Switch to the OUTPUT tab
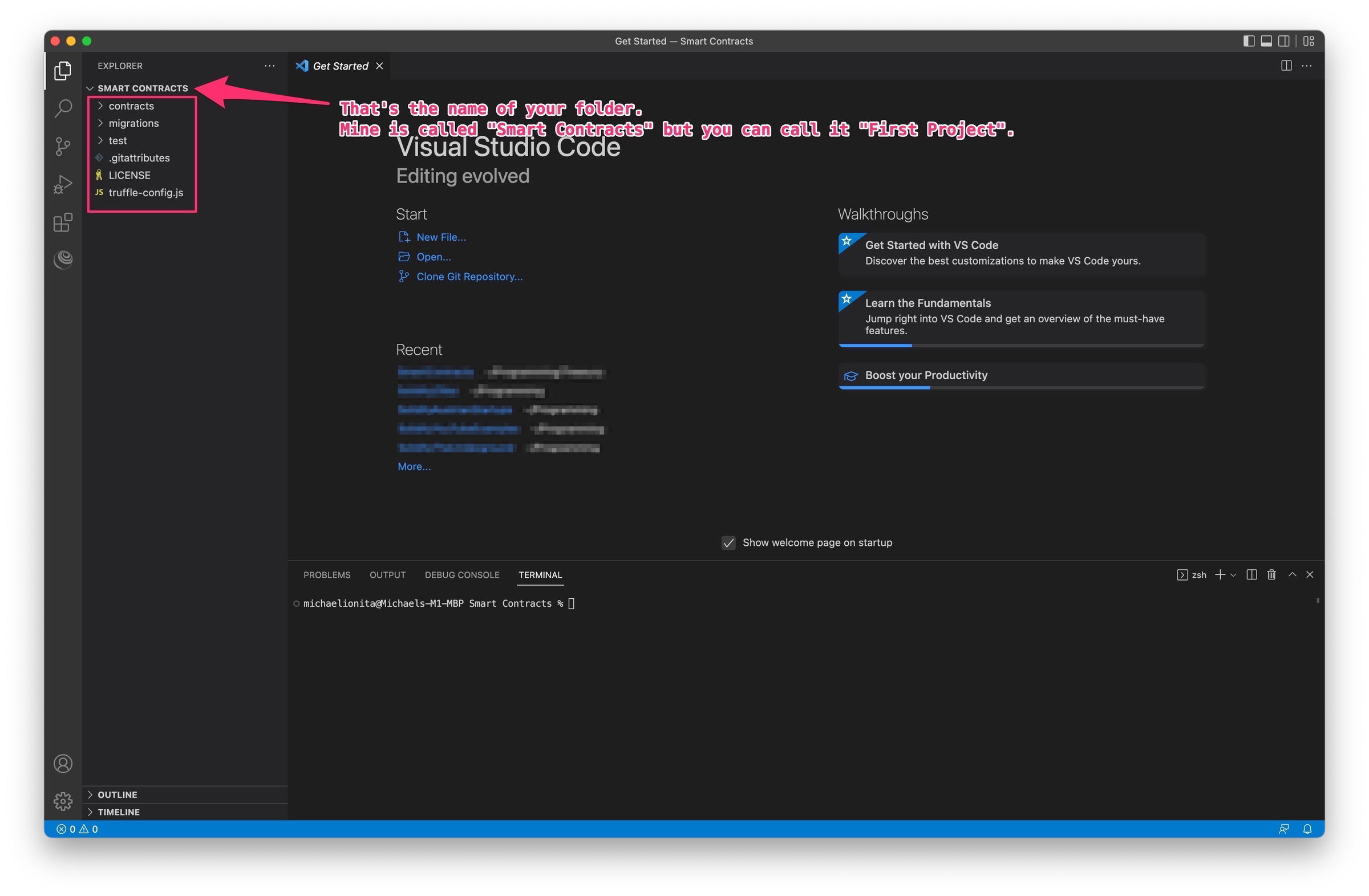 point(387,575)
